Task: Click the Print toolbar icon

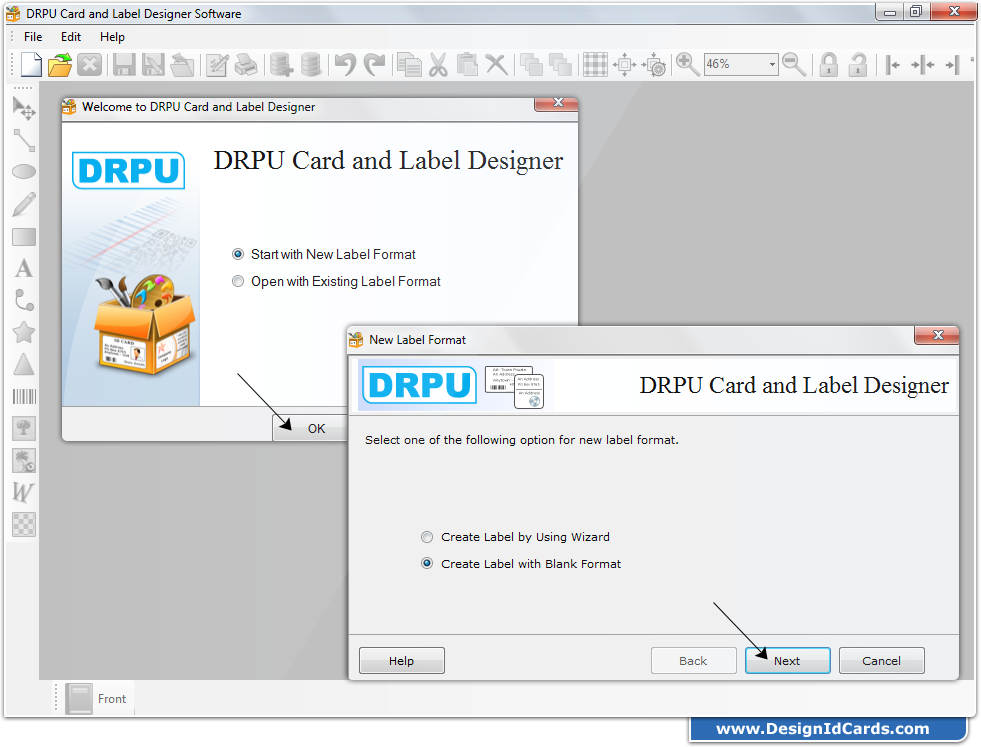Action: [x=246, y=64]
